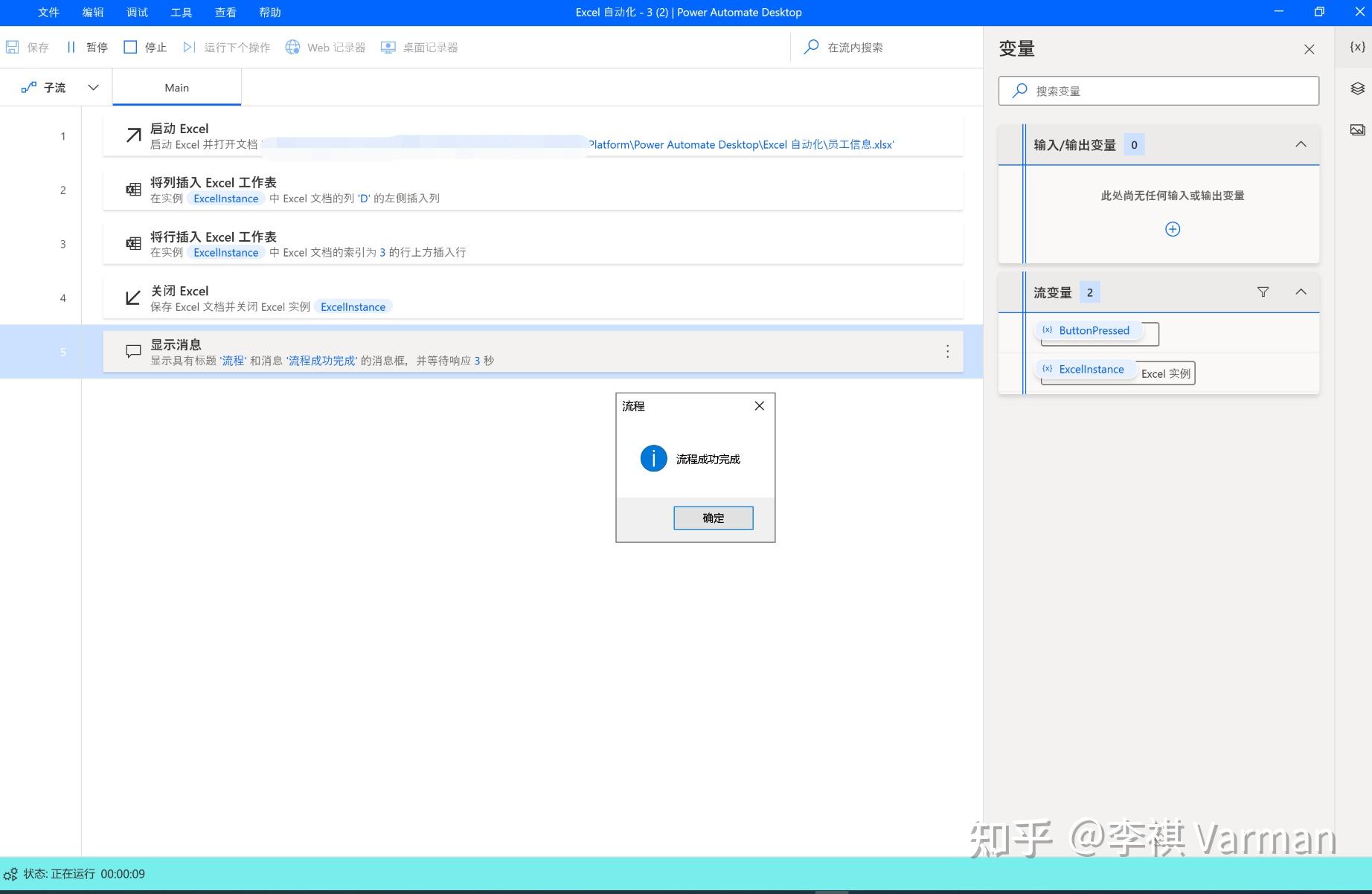Click the 搜索变量 search field

pos(1158,91)
